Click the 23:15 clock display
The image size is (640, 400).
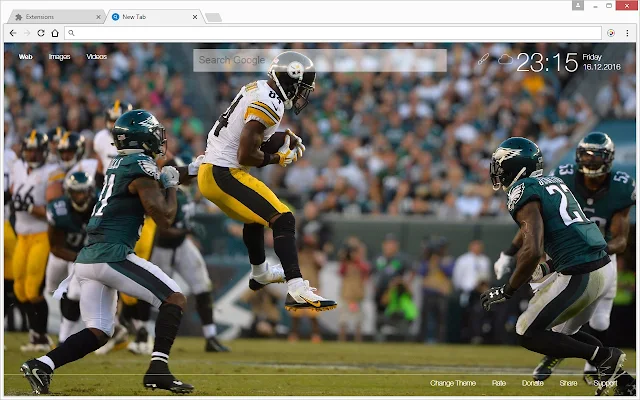point(547,62)
